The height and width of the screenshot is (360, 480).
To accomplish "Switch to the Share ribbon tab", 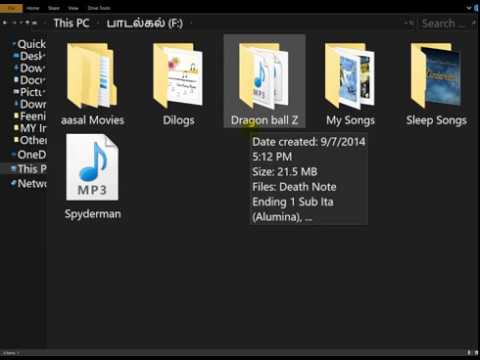I will click(53, 8).
